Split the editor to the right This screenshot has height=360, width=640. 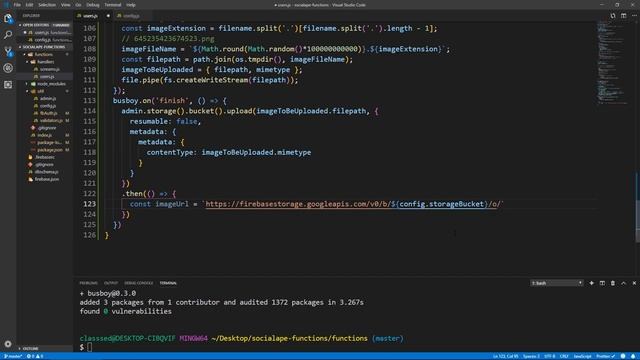point(623,16)
